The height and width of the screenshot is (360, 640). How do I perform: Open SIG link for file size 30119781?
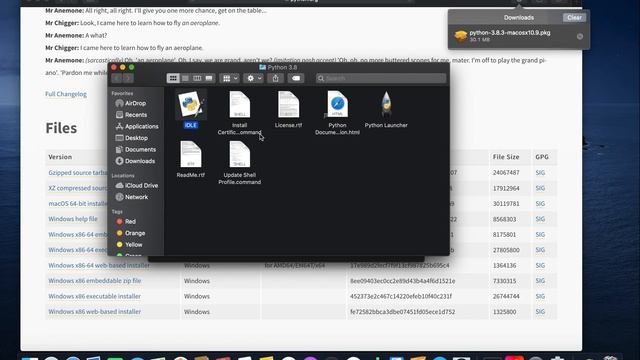click(540, 204)
